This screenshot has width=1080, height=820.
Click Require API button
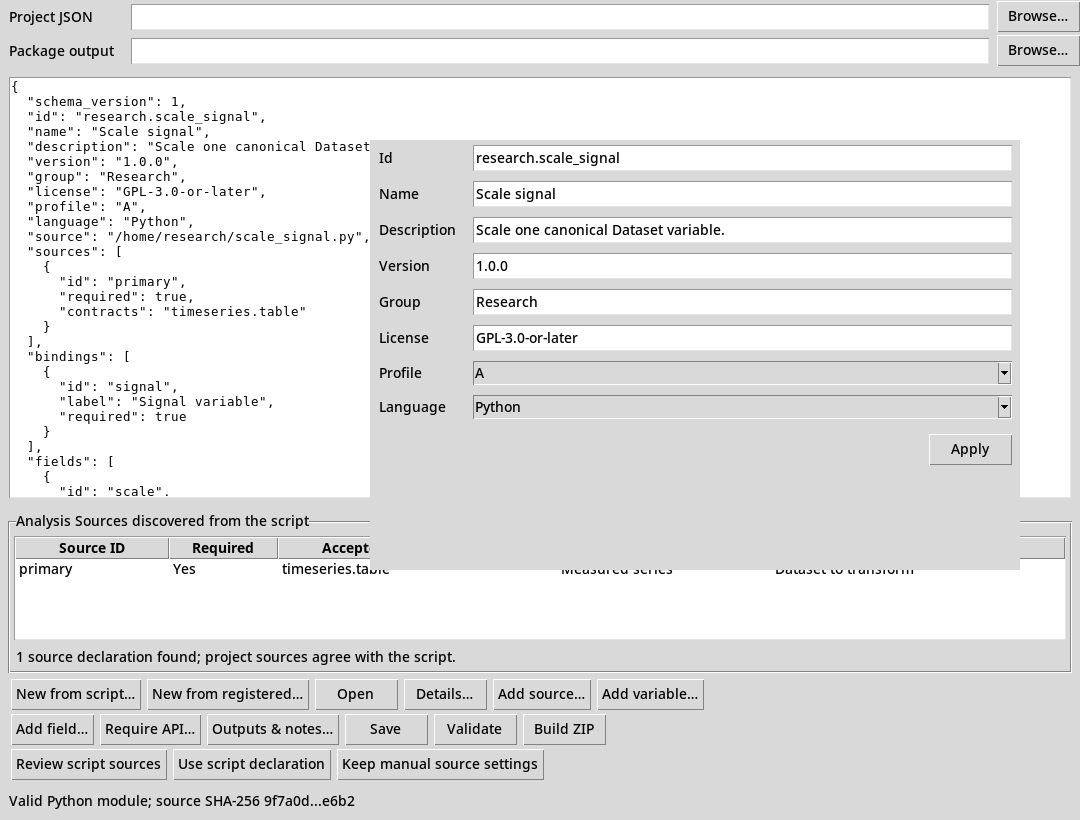[x=150, y=729]
